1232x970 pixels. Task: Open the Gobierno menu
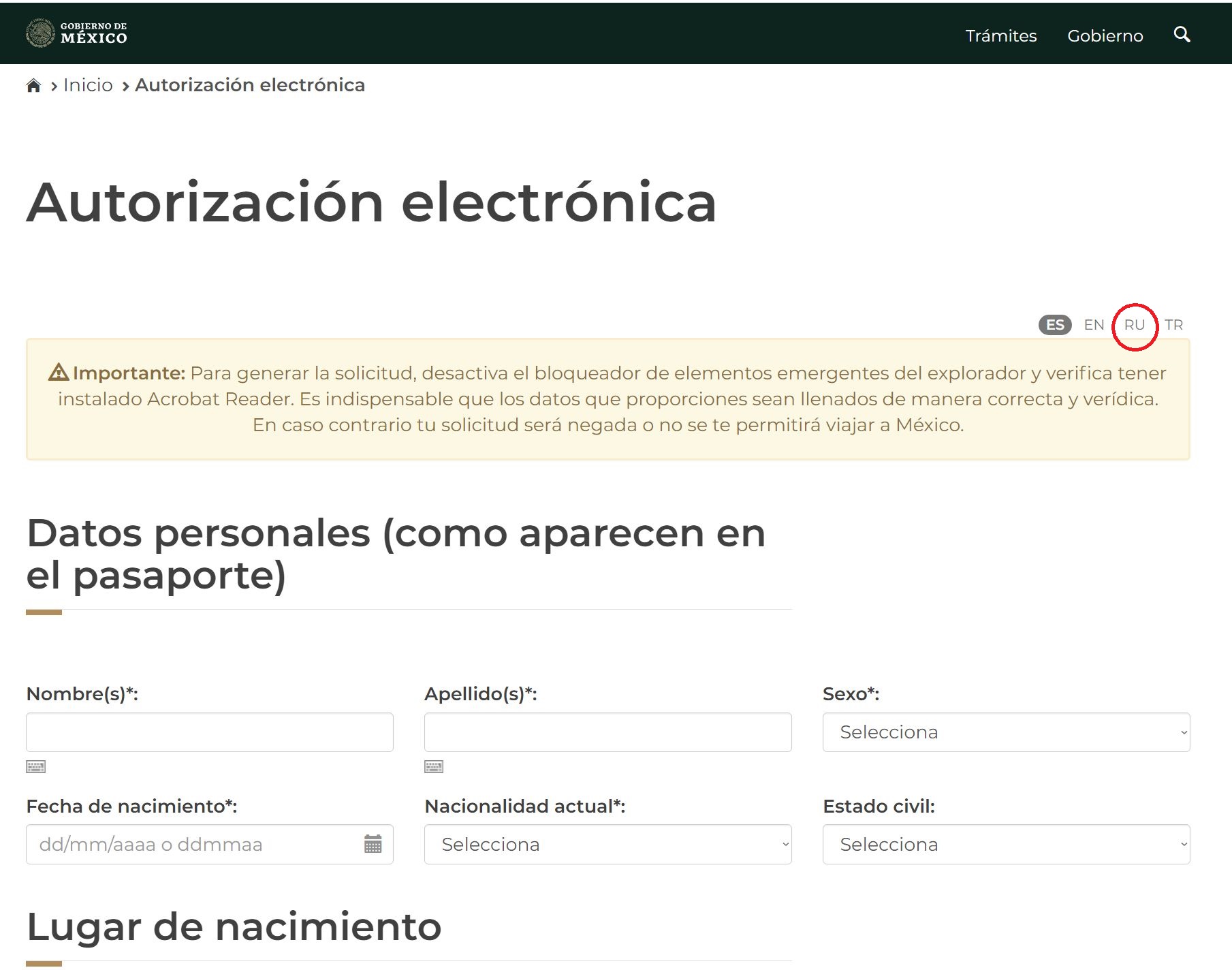click(1105, 35)
